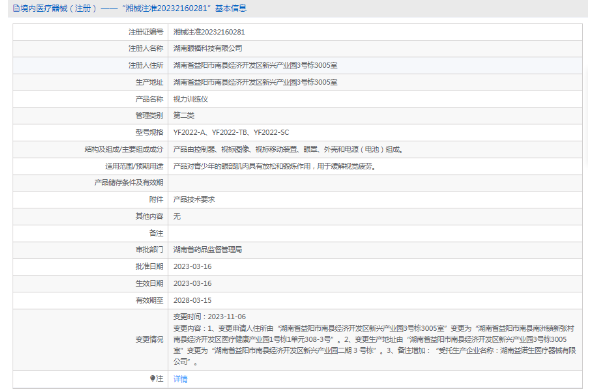Select the 2023-03-16 date in 生效日期 row
The image size is (593, 392).
[192, 283]
